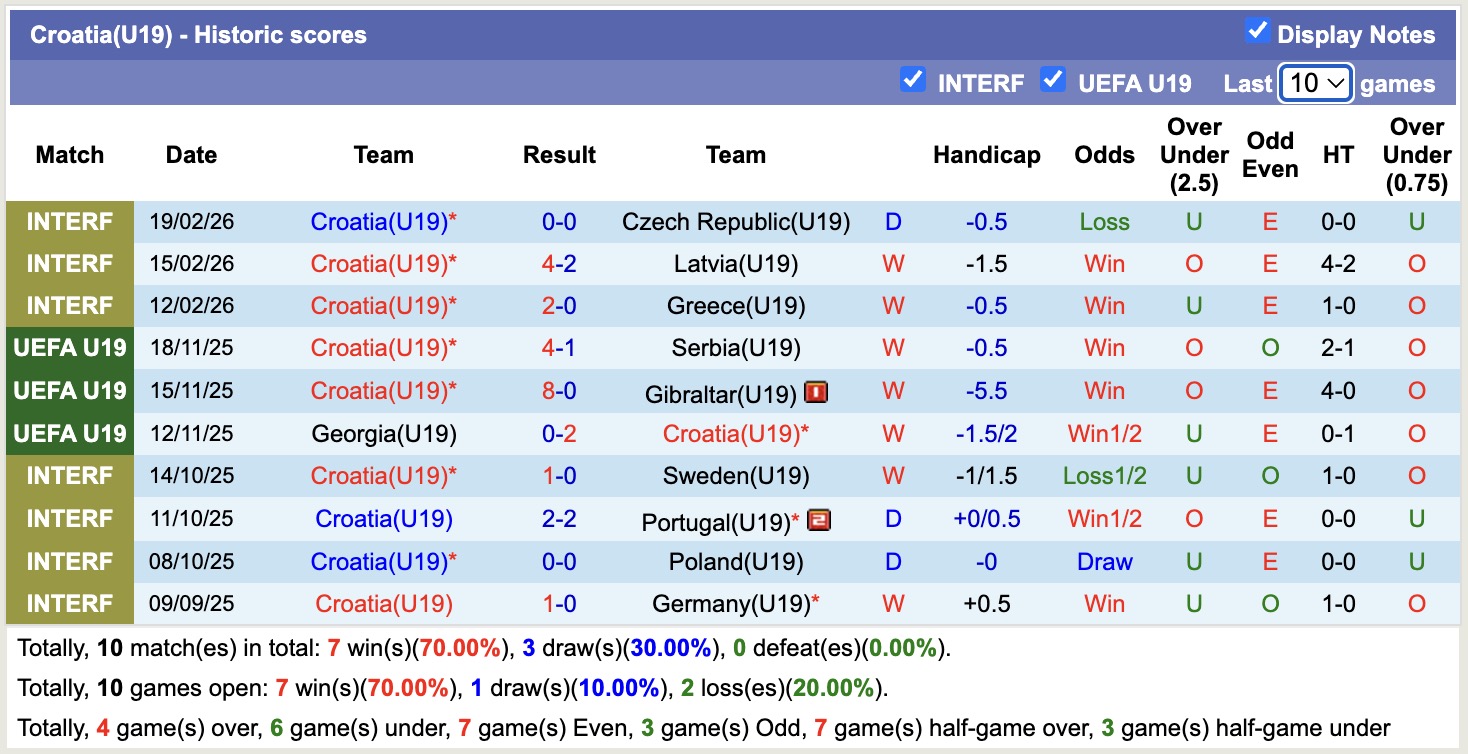Select the INTERF badge on the Czech Republic row

coord(69,221)
